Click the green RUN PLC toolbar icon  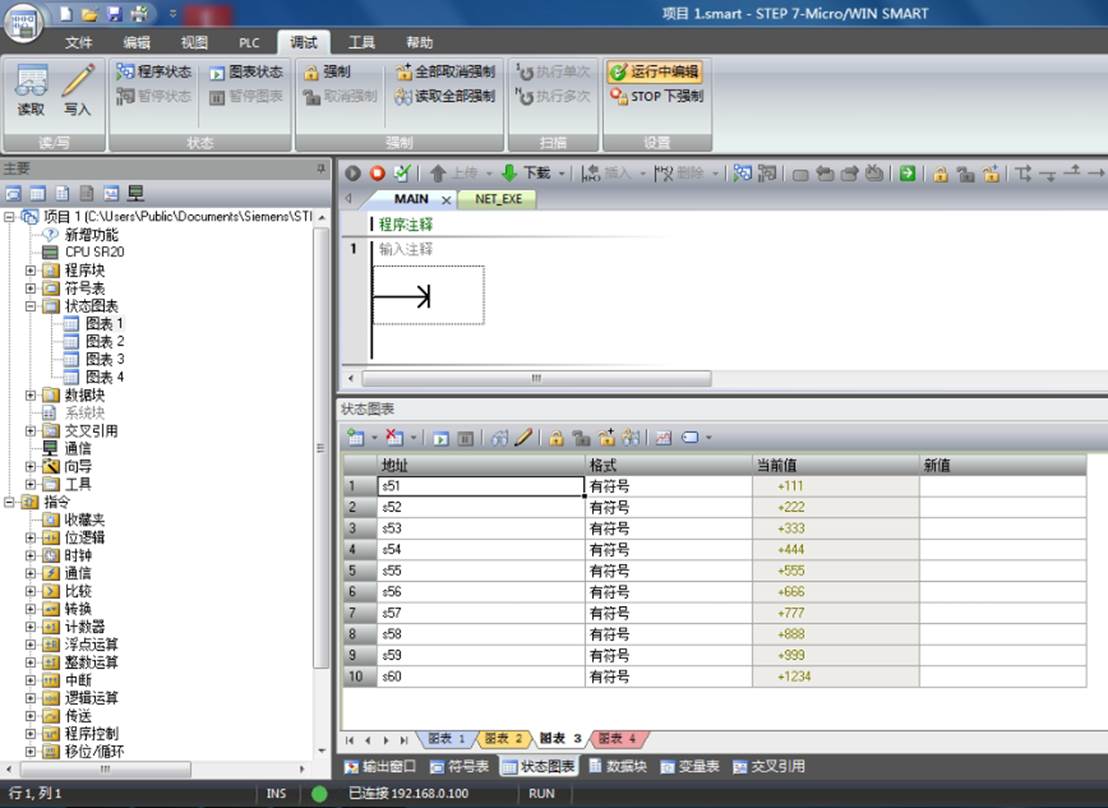coord(353,173)
